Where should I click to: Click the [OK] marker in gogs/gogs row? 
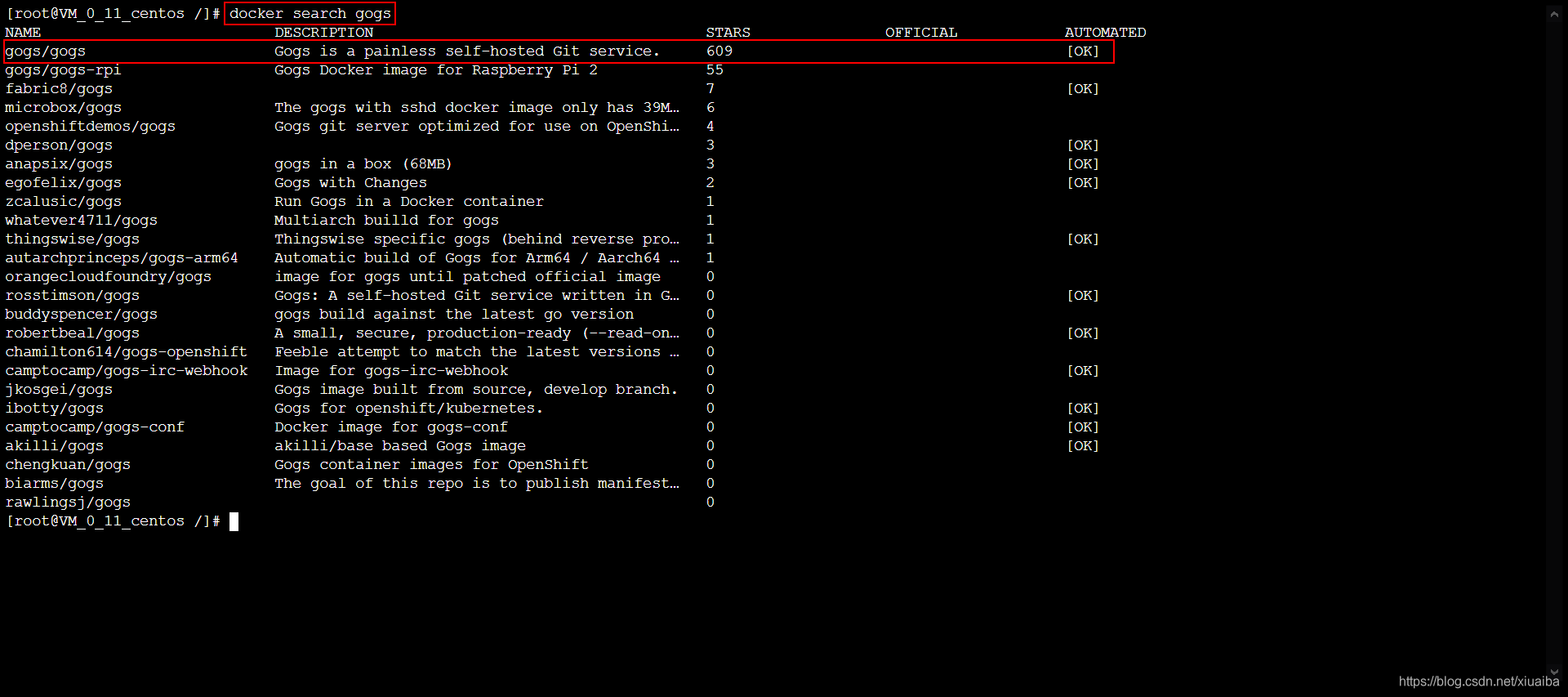point(1083,51)
